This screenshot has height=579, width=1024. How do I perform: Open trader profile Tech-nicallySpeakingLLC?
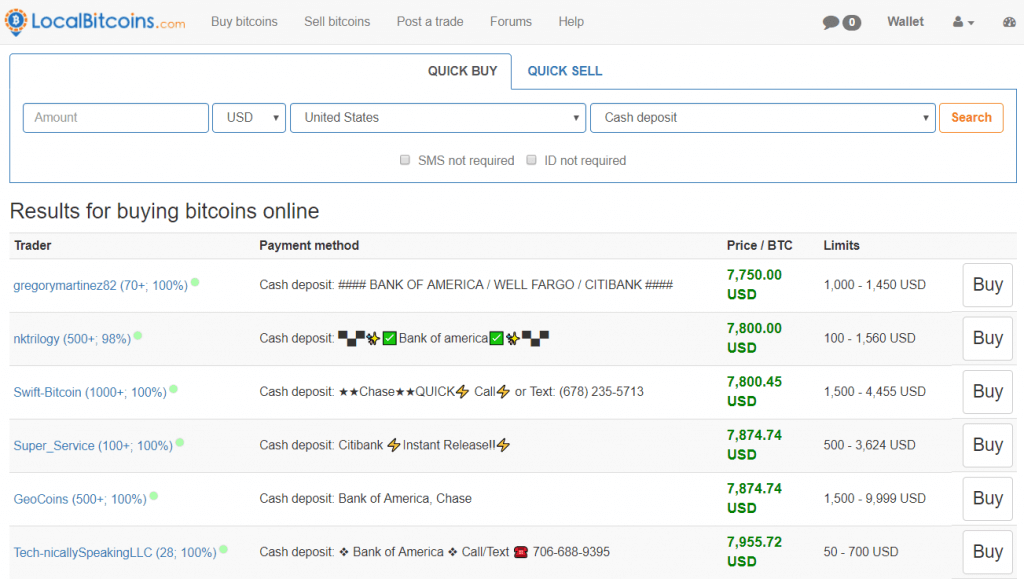pos(115,553)
